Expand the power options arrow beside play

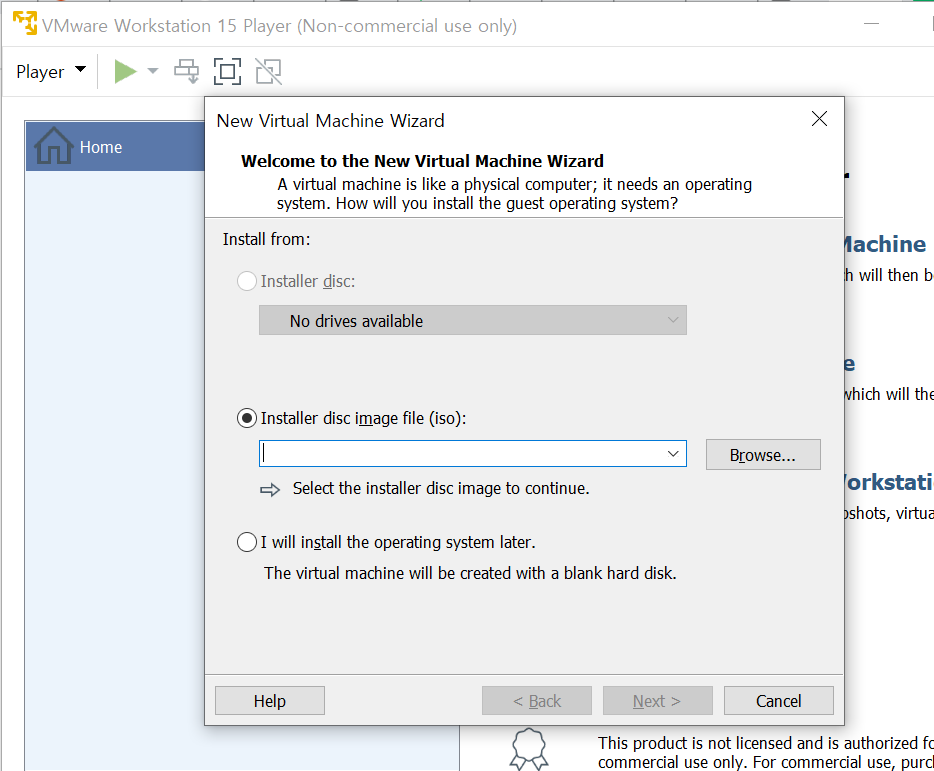pos(153,71)
